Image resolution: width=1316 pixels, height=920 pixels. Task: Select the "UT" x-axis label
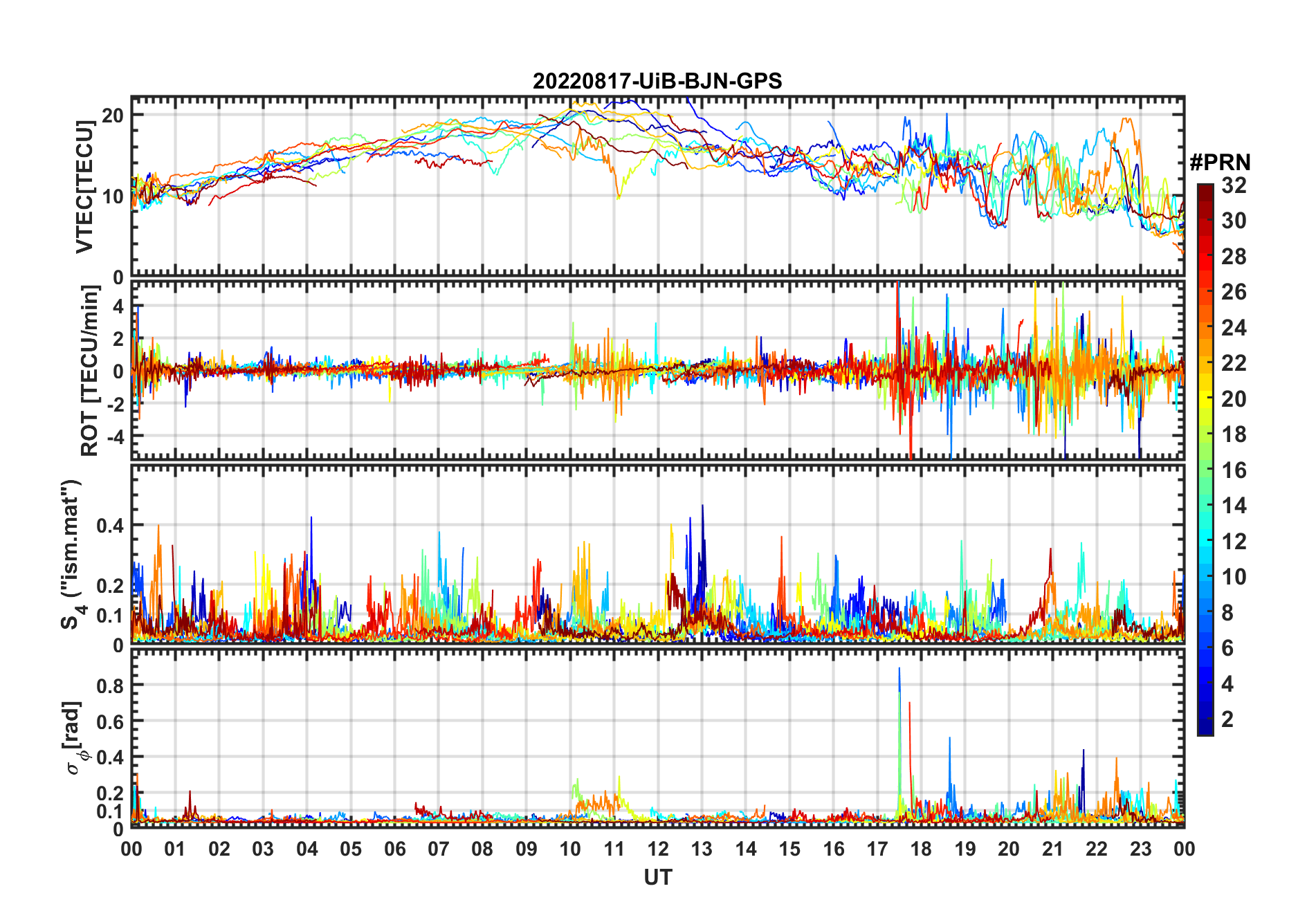(x=658, y=877)
